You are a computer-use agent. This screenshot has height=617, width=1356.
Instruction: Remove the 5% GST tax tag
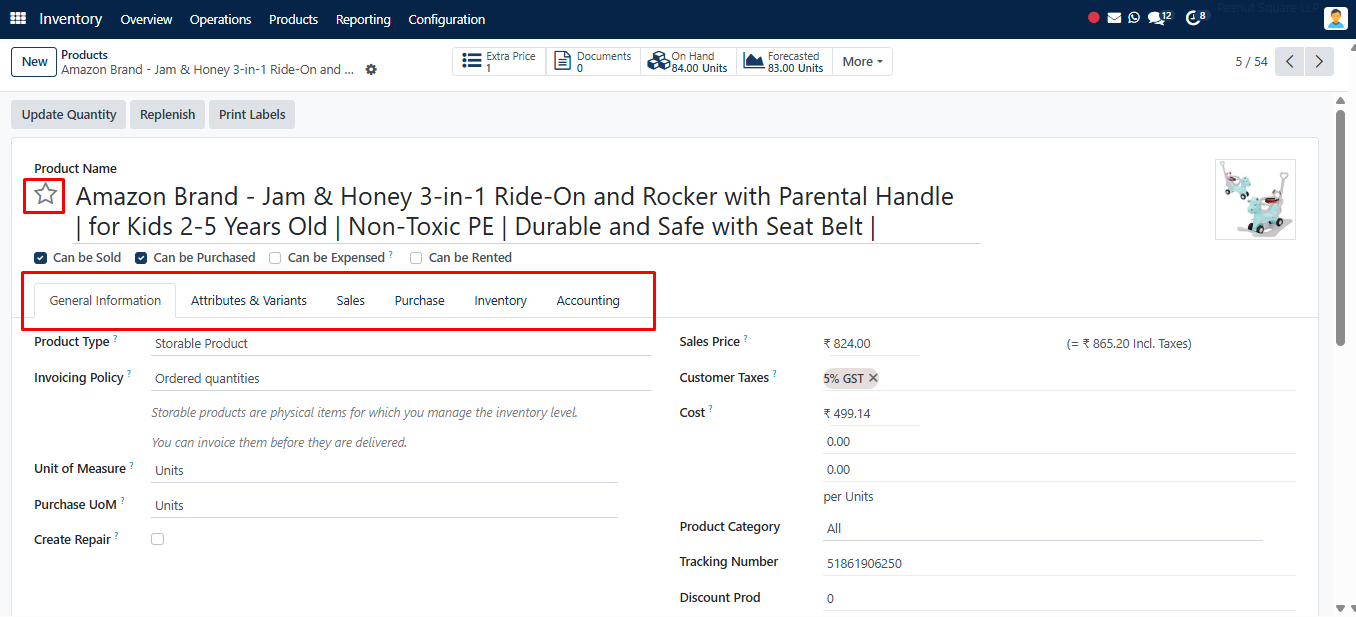coord(873,378)
